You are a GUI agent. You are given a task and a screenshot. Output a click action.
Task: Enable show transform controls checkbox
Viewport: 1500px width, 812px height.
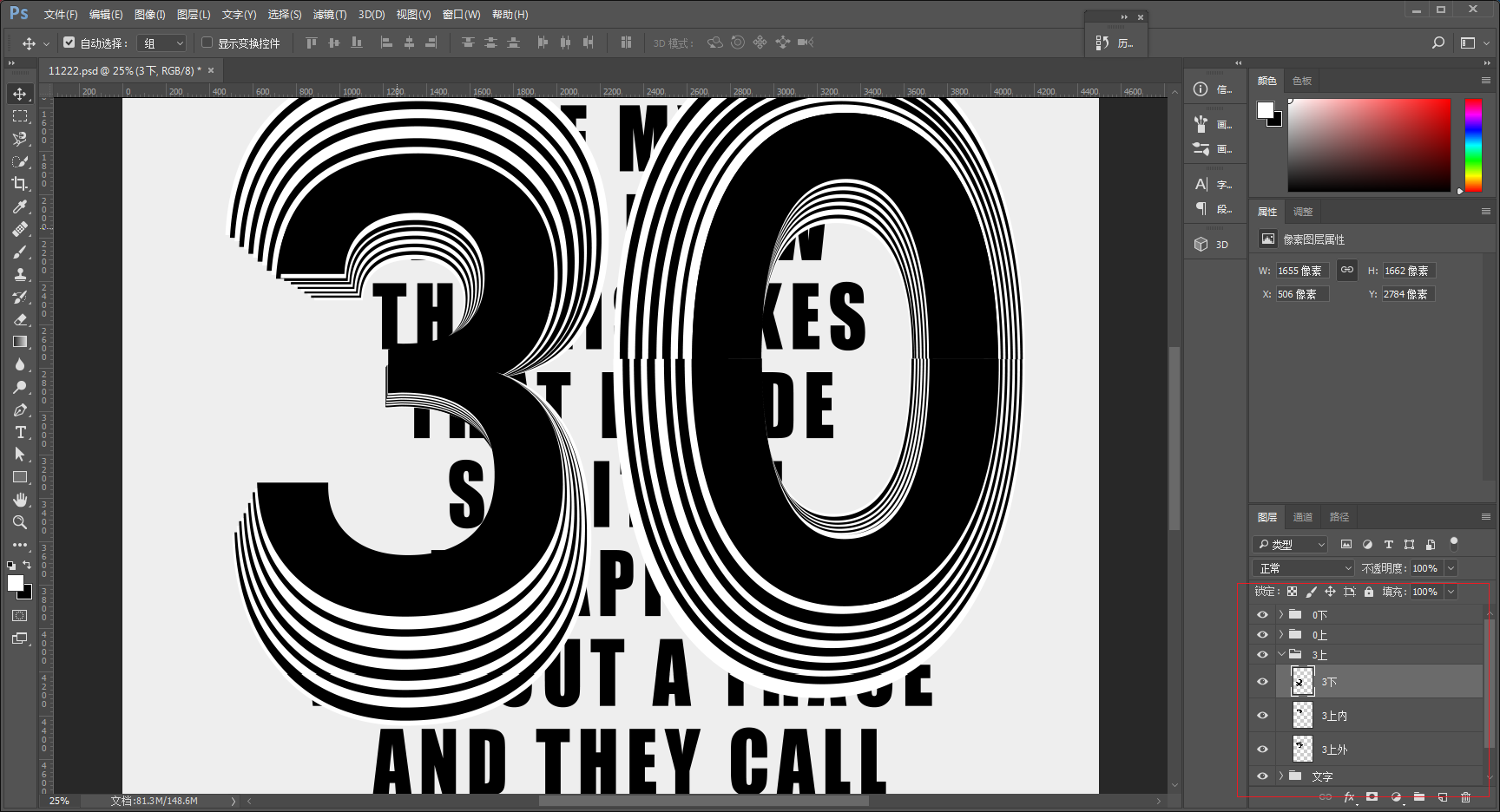coord(207,43)
